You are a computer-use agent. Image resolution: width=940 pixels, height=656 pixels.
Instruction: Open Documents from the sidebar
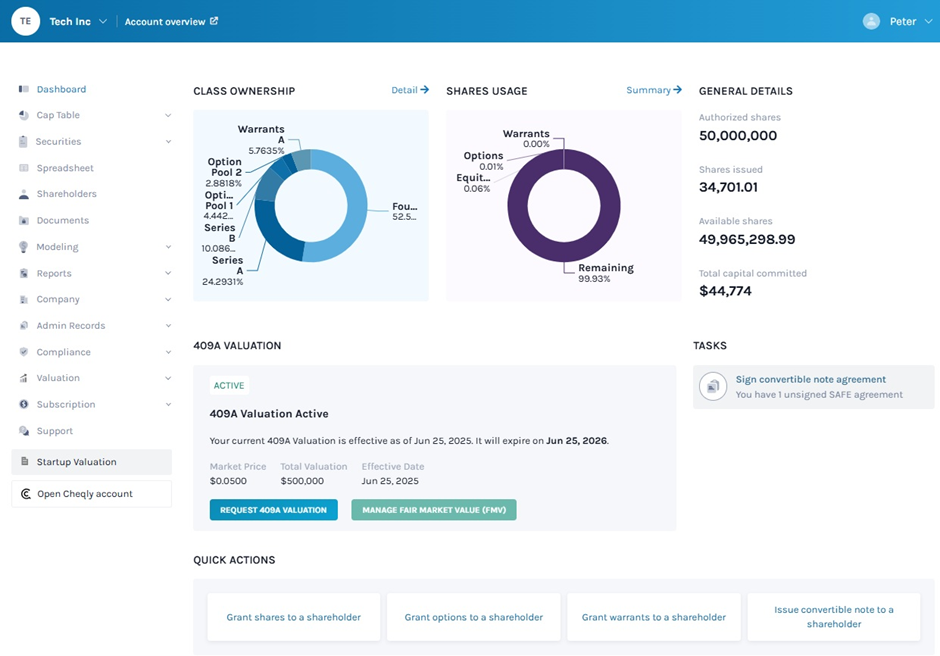pyautogui.click(x=63, y=220)
